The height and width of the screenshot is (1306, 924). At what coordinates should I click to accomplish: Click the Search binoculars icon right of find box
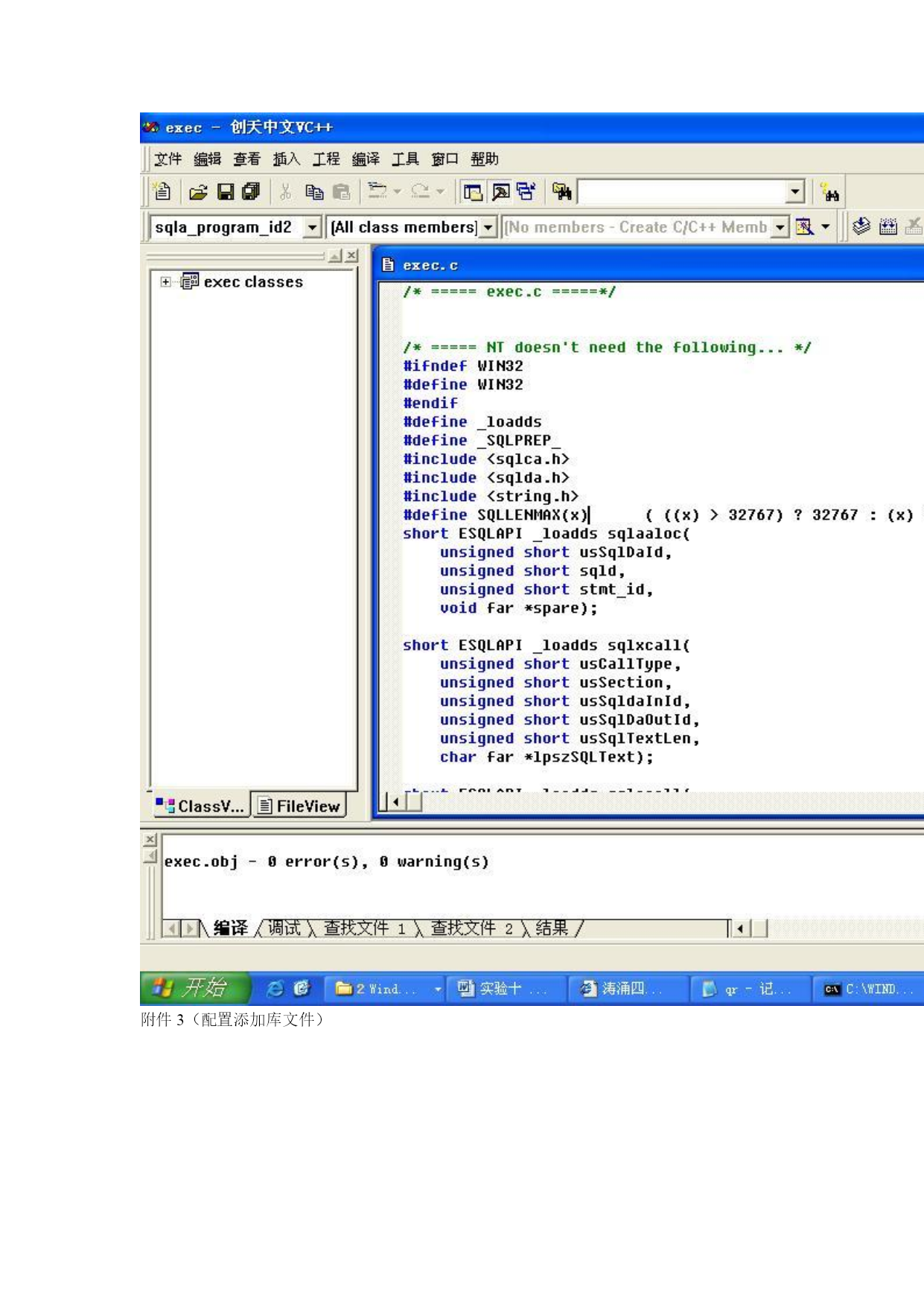829,193
